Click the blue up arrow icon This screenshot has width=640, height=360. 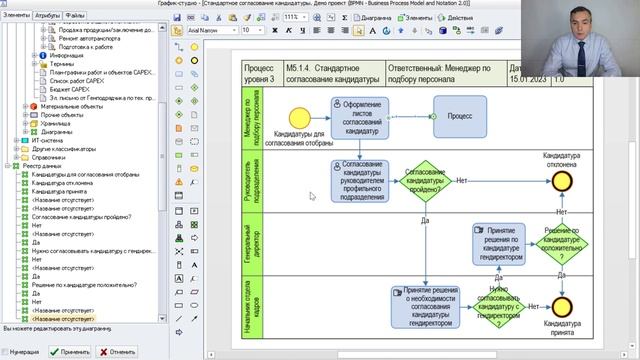click(x=401, y=31)
